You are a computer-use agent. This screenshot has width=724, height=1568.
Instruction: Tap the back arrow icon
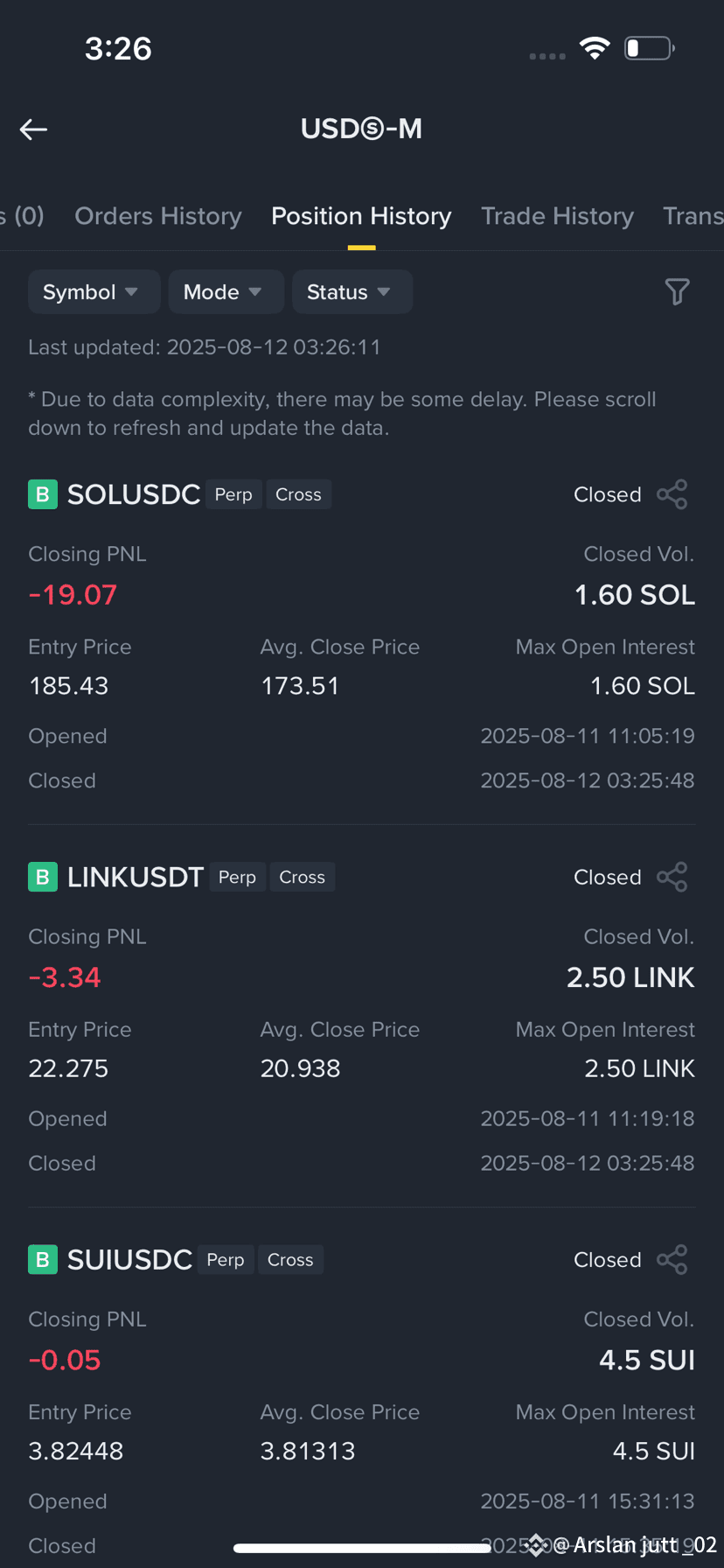(x=33, y=129)
